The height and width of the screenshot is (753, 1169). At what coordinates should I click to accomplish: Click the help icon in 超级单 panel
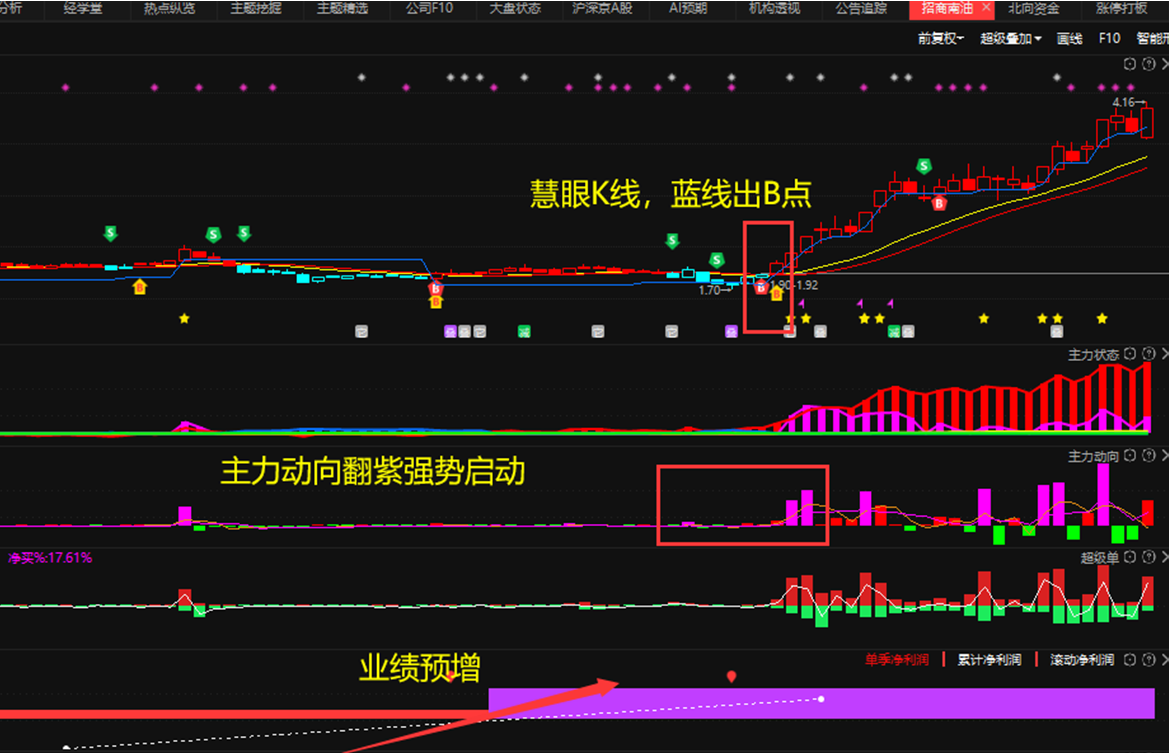coord(1147,558)
